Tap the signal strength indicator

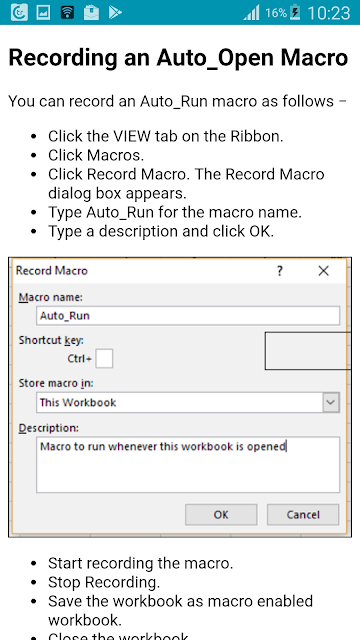(x=251, y=13)
